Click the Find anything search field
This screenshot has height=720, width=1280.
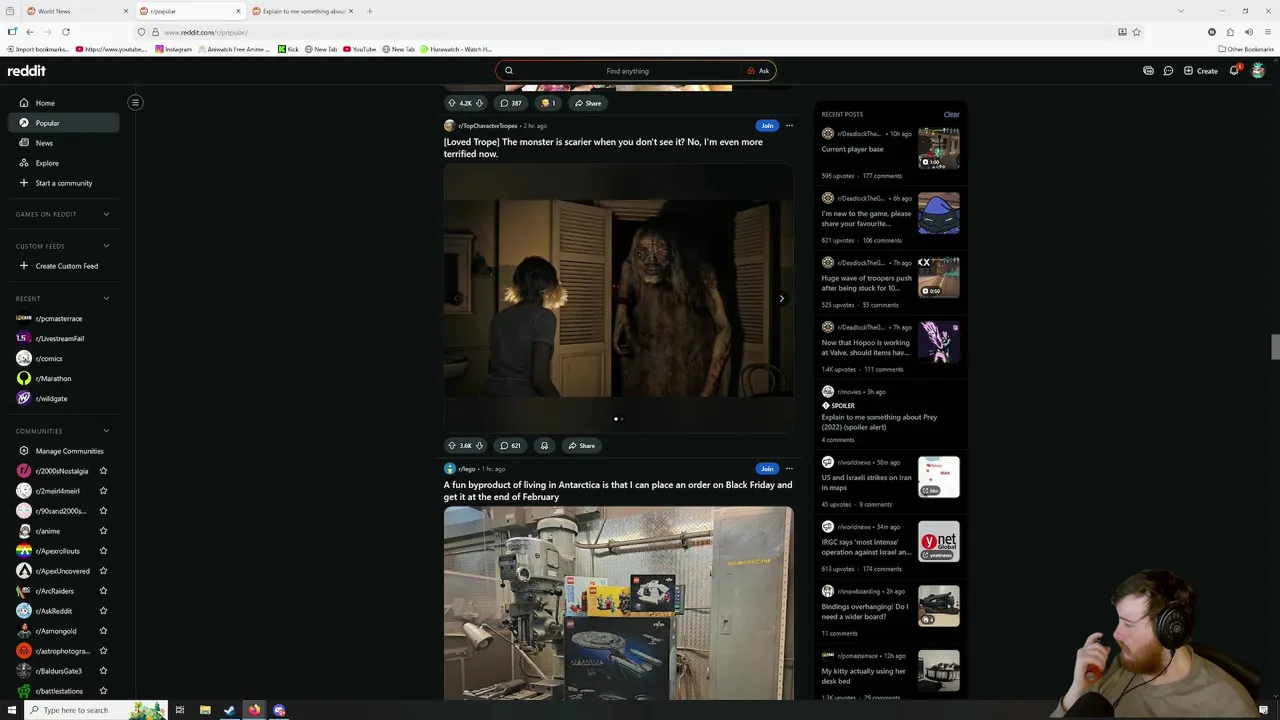pos(627,71)
